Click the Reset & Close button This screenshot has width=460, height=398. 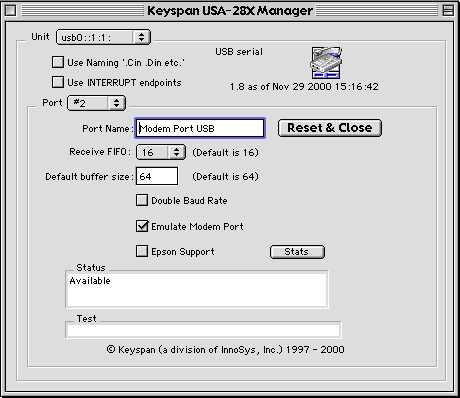click(x=330, y=128)
